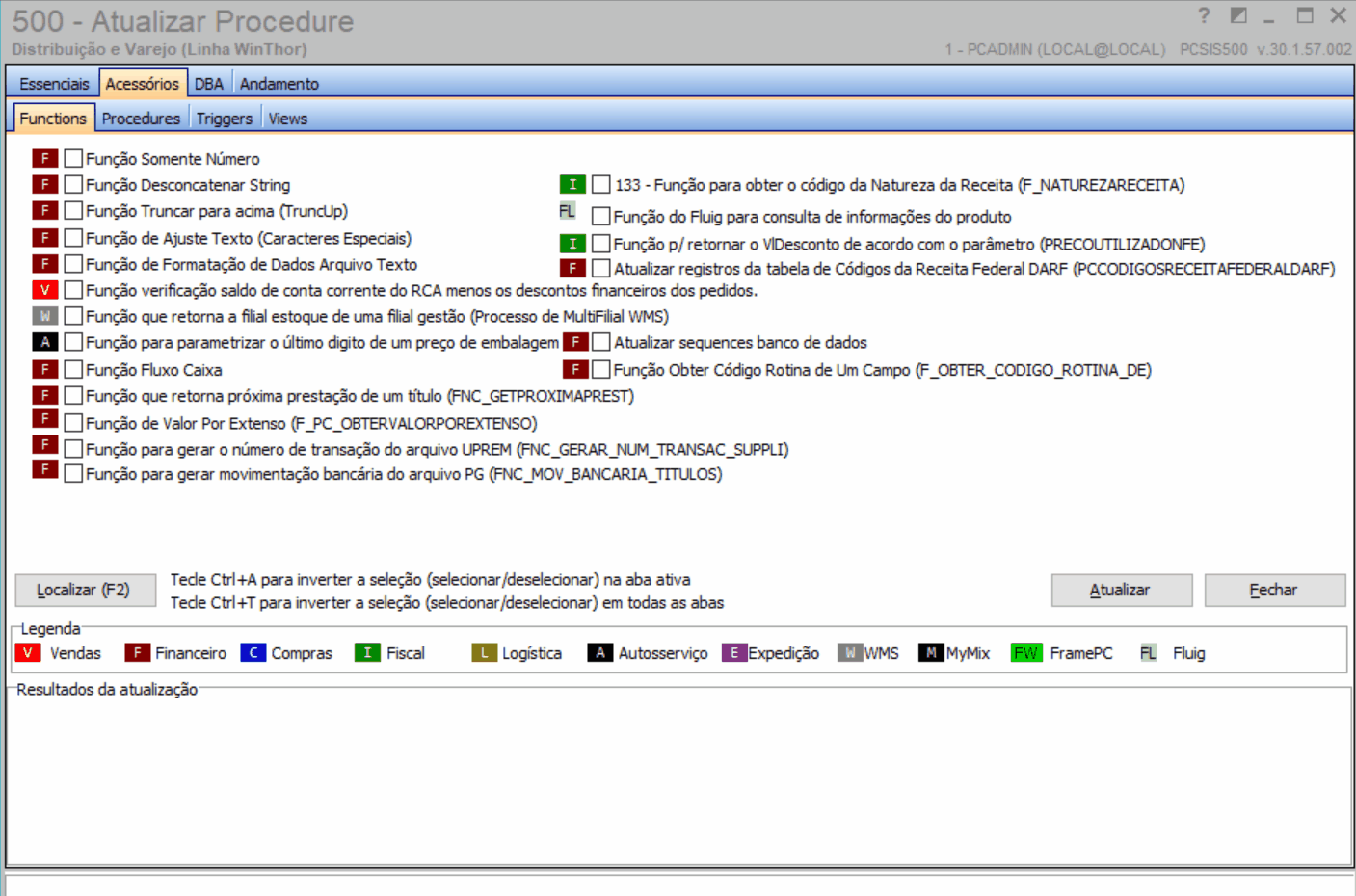Viewport: 1356px width, 896px height.
Task: Click the 'Tecle Ctrl+A para inverter' hint text
Action: [x=430, y=580]
